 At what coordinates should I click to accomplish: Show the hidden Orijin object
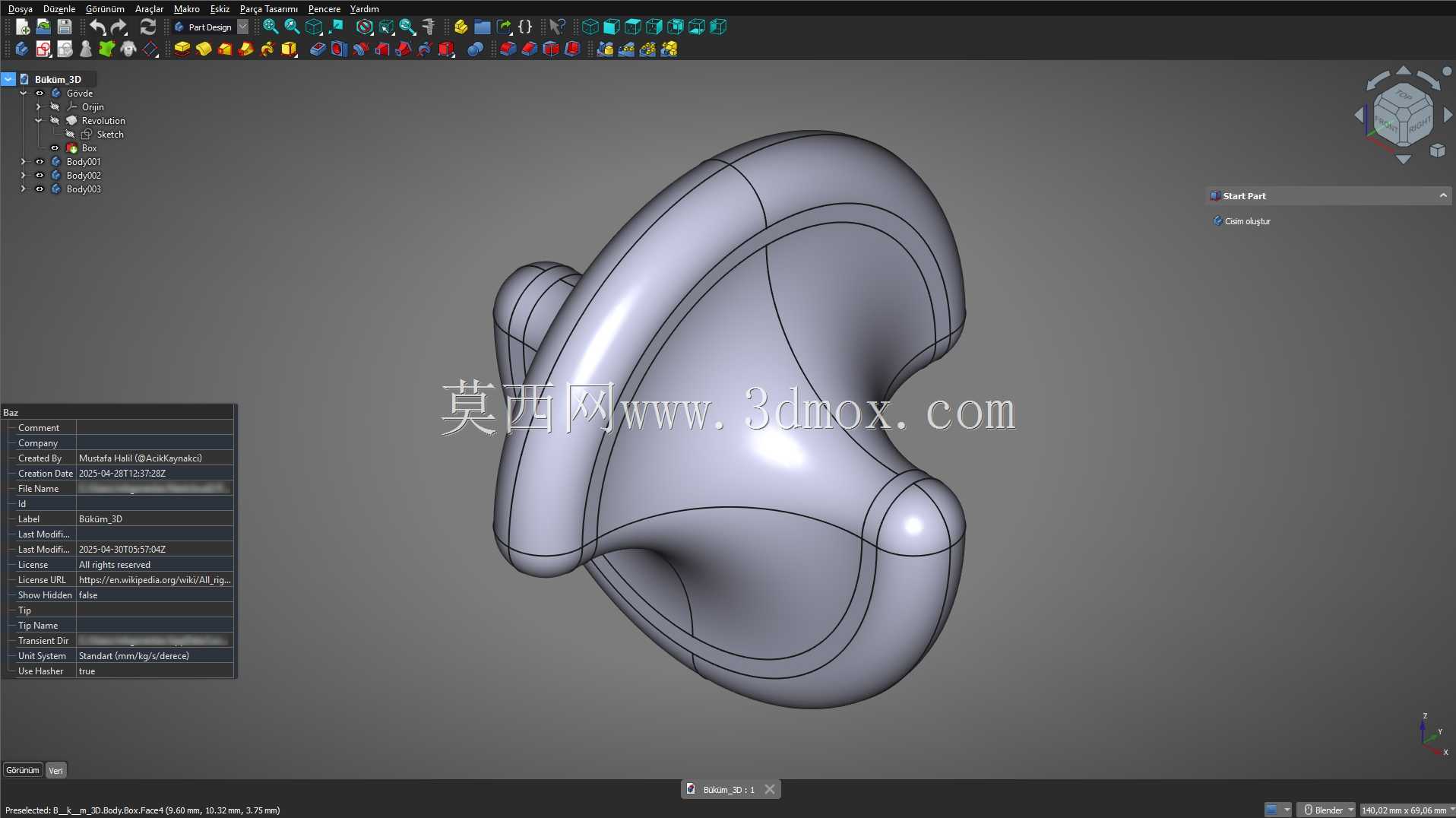[55, 107]
